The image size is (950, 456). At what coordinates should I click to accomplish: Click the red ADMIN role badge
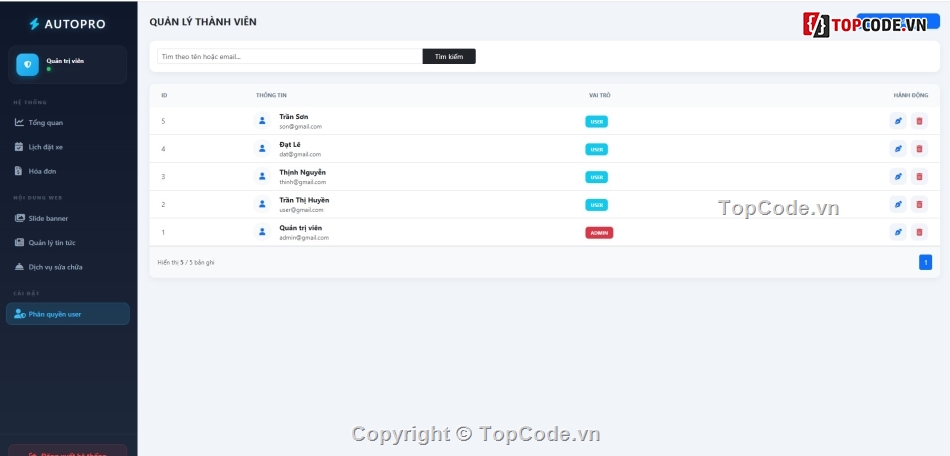point(599,233)
